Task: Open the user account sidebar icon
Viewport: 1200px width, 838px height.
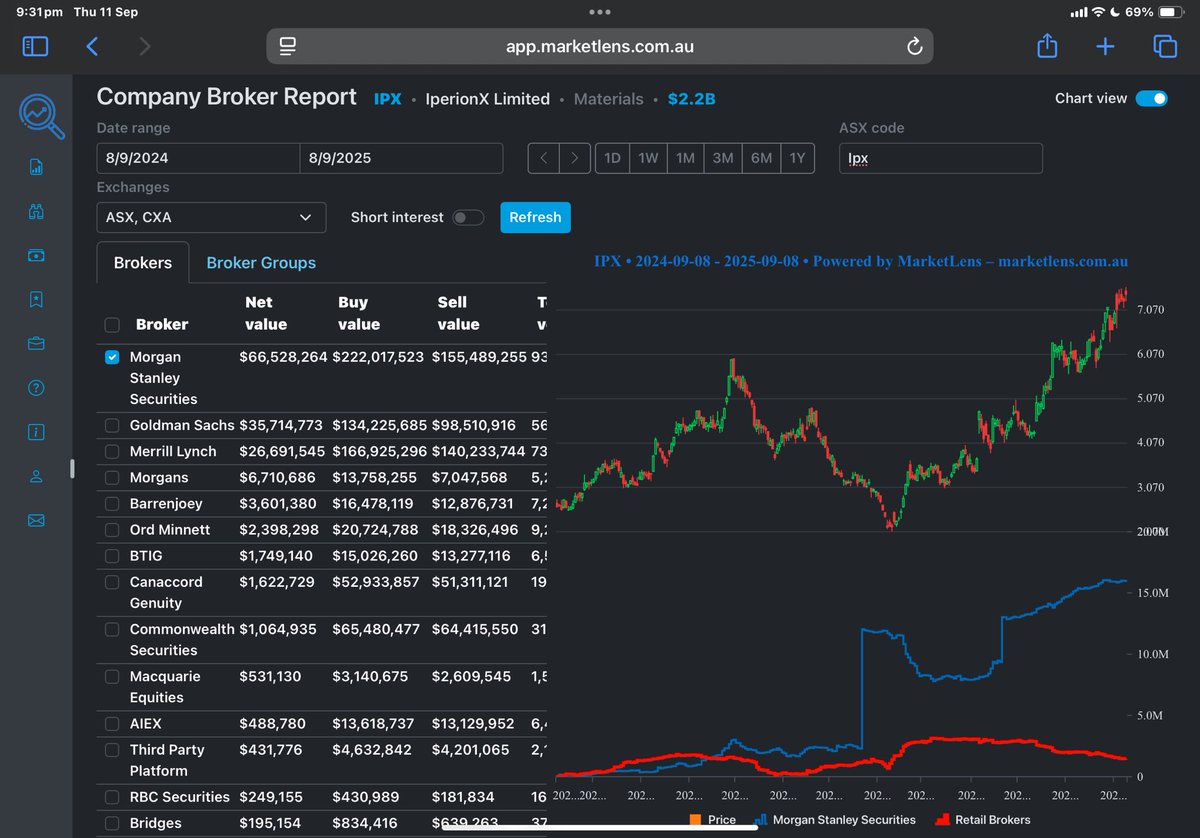Action: tap(36, 476)
